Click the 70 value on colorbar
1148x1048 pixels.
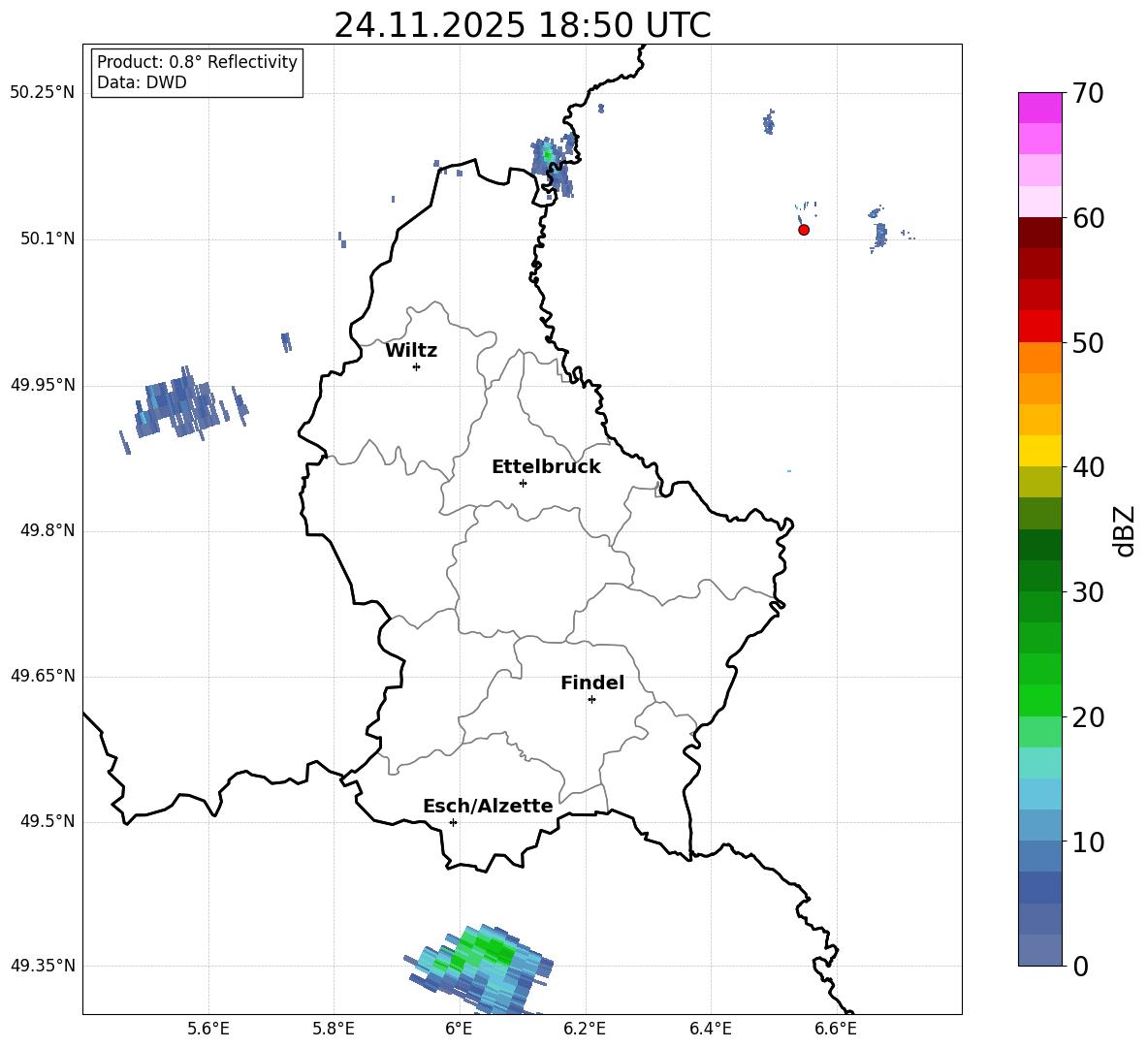click(x=1088, y=93)
